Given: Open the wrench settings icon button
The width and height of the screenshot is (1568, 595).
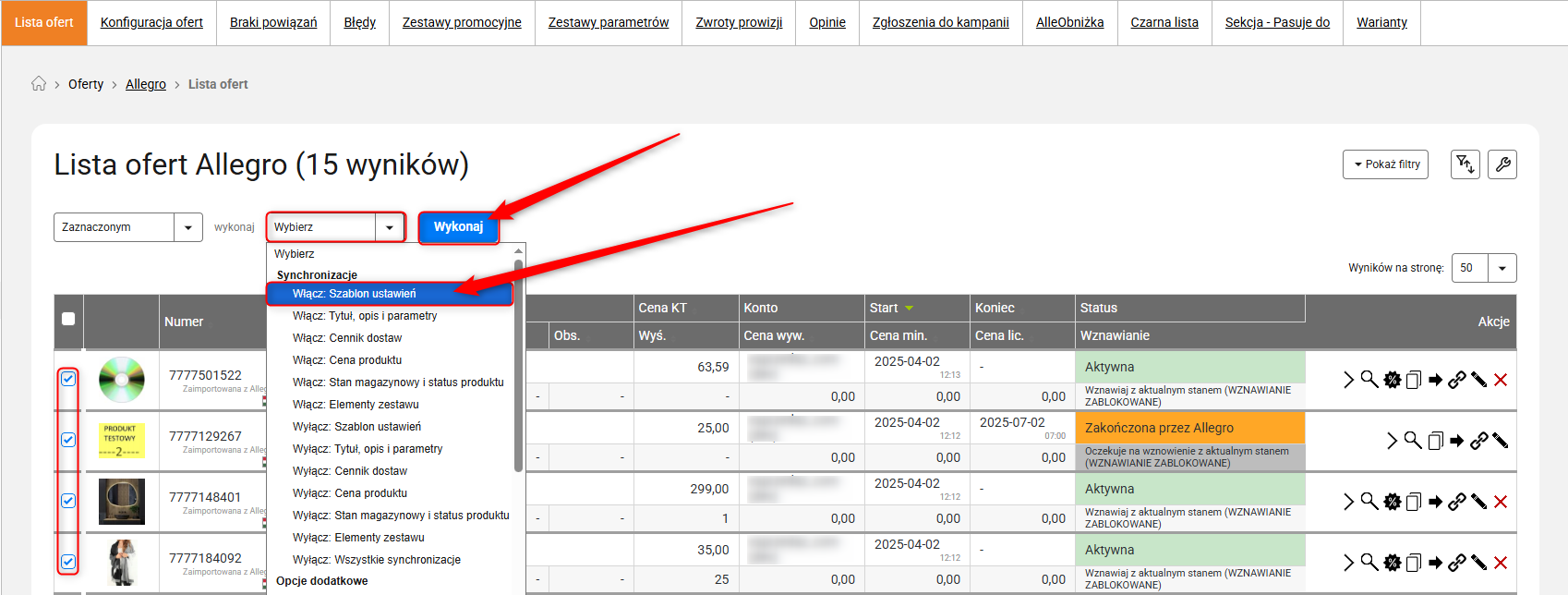Looking at the screenshot, I should 1502,164.
